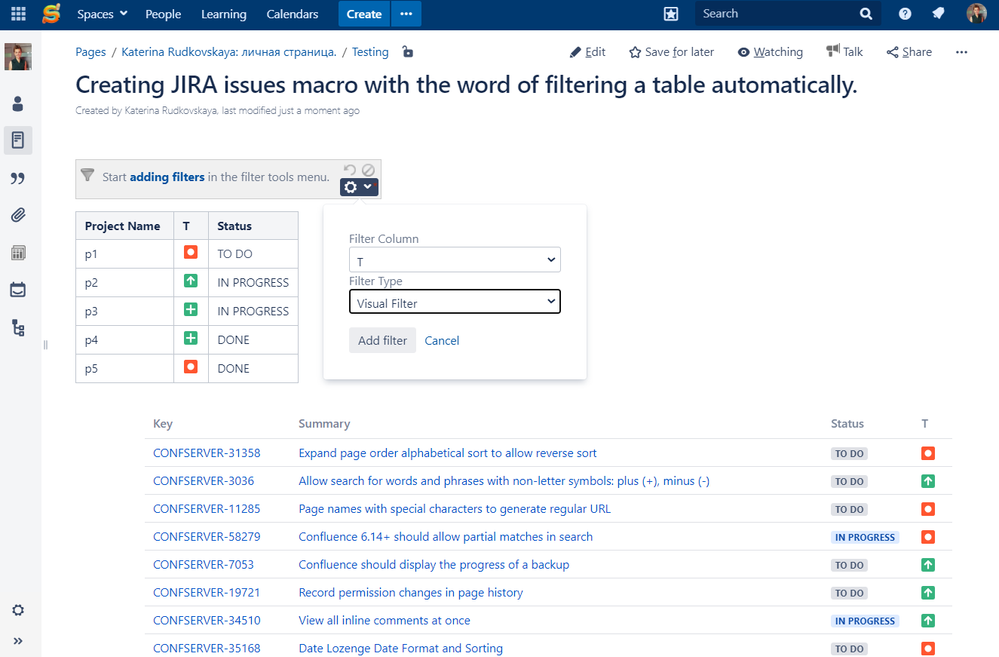Click the adding filters link
Viewport: 999px width, 657px height.
[167, 177]
